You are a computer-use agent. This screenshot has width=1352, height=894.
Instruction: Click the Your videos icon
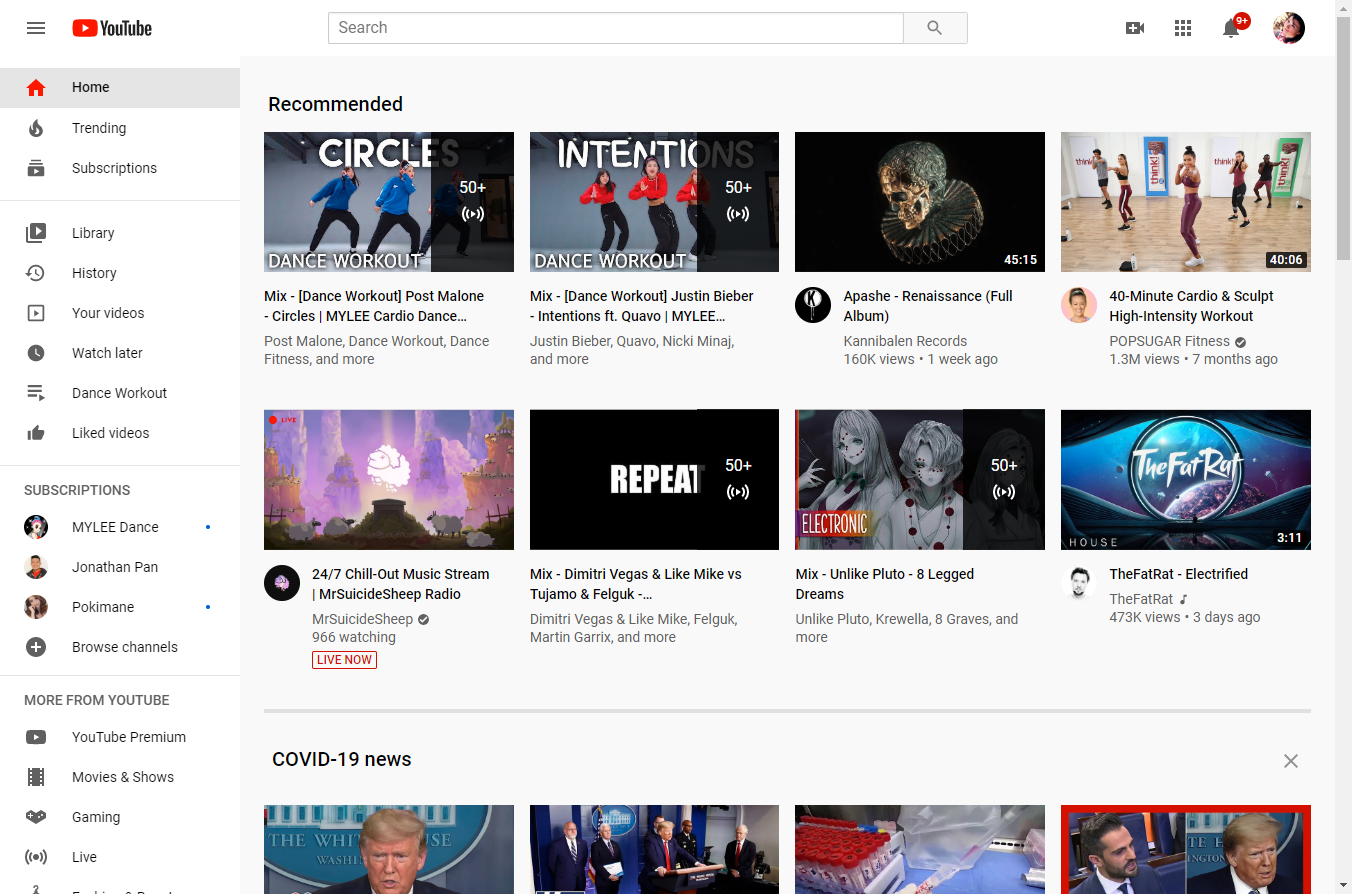point(36,313)
